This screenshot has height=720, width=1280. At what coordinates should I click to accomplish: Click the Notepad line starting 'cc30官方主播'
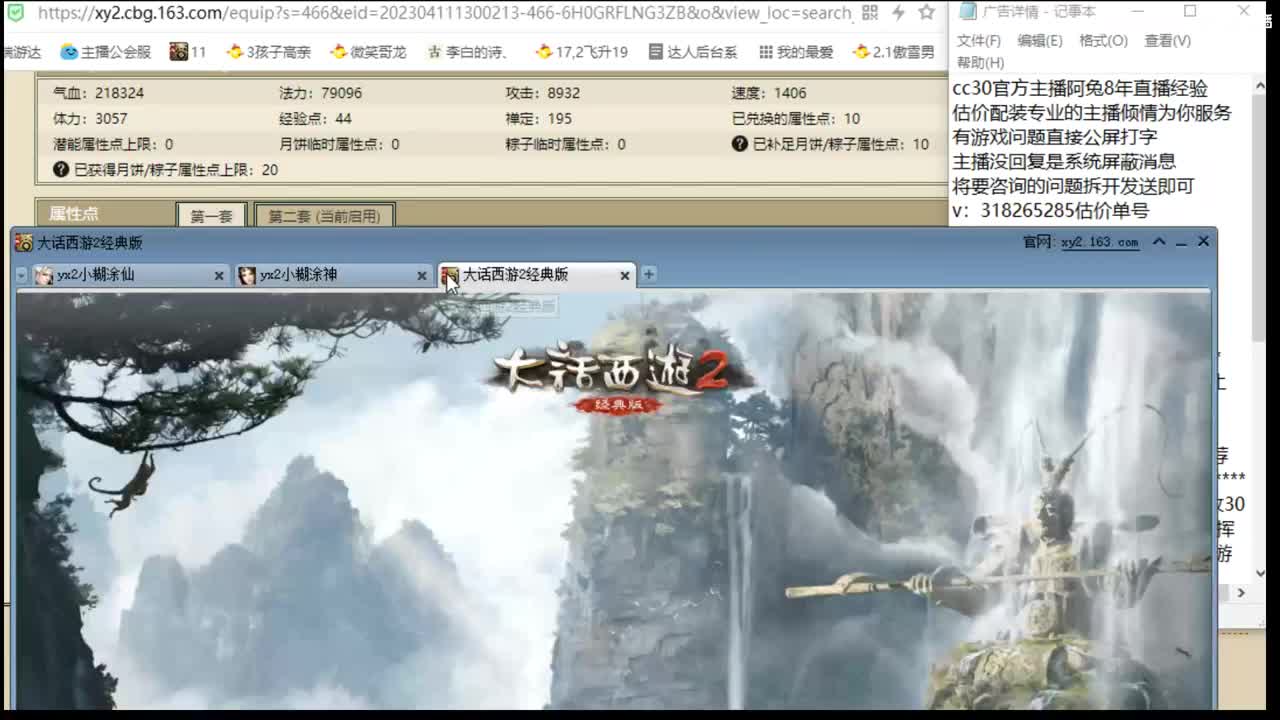pyautogui.click(x=1079, y=89)
